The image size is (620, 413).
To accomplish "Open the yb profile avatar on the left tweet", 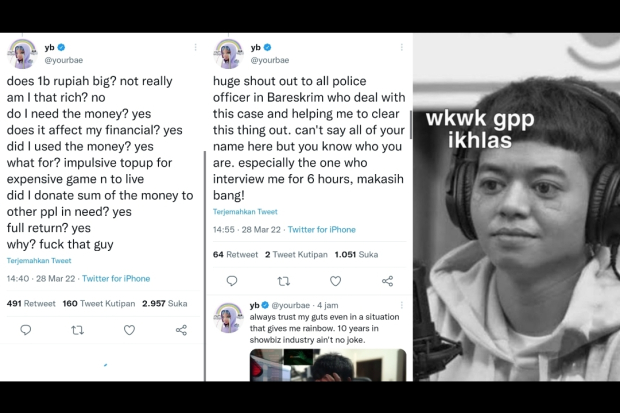I will [x=22, y=53].
